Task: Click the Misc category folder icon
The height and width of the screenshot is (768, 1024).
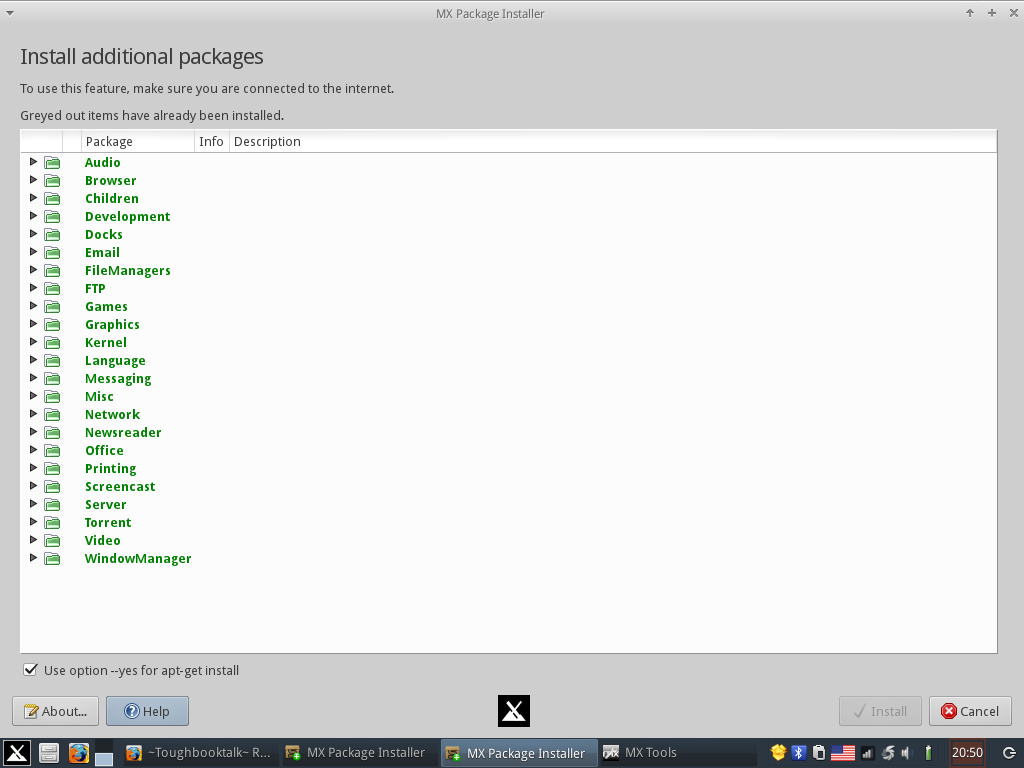Action: click(52, 396)
